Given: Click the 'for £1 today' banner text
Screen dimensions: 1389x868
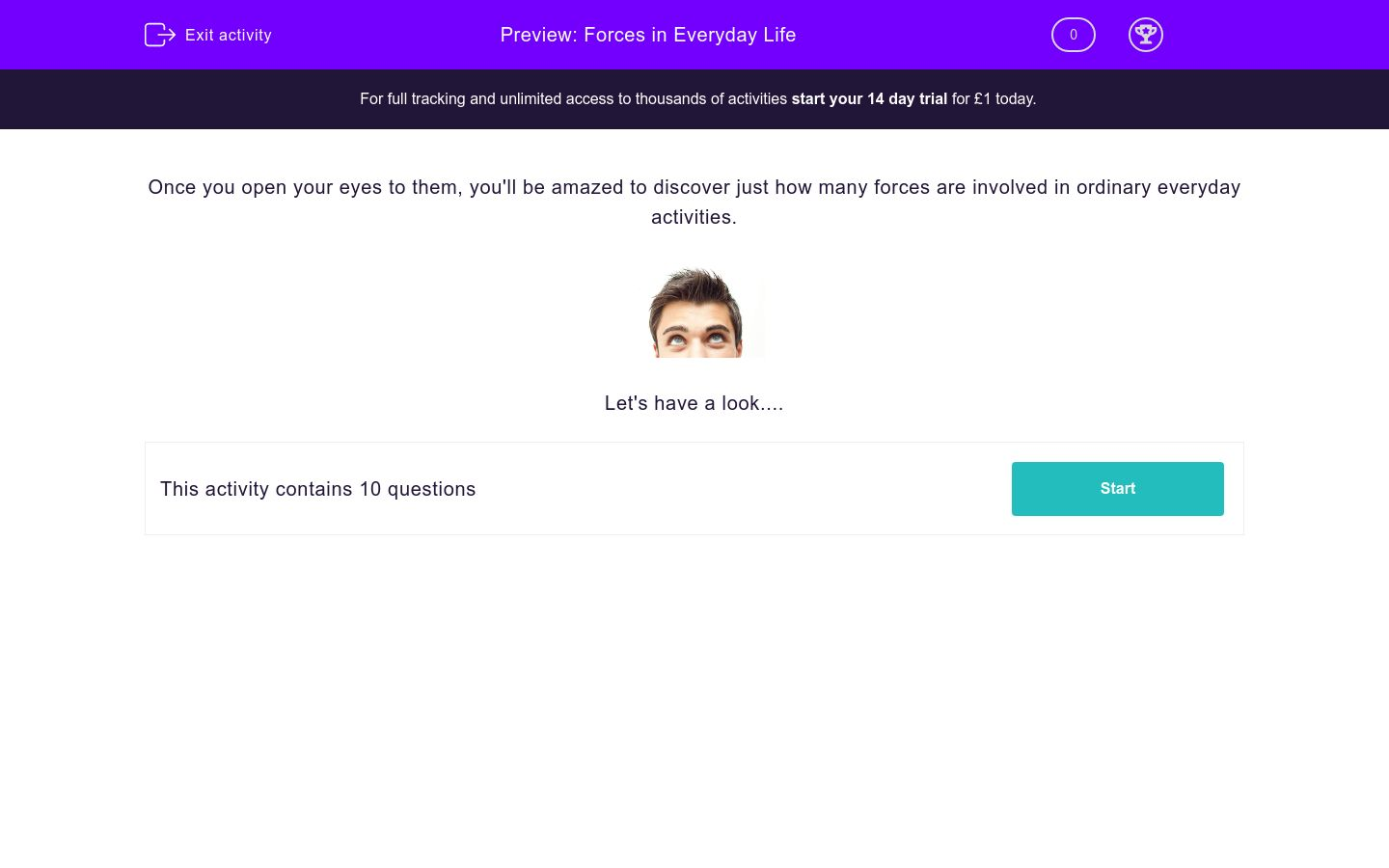Looking at the screenshot, I should tap(994, 99).
